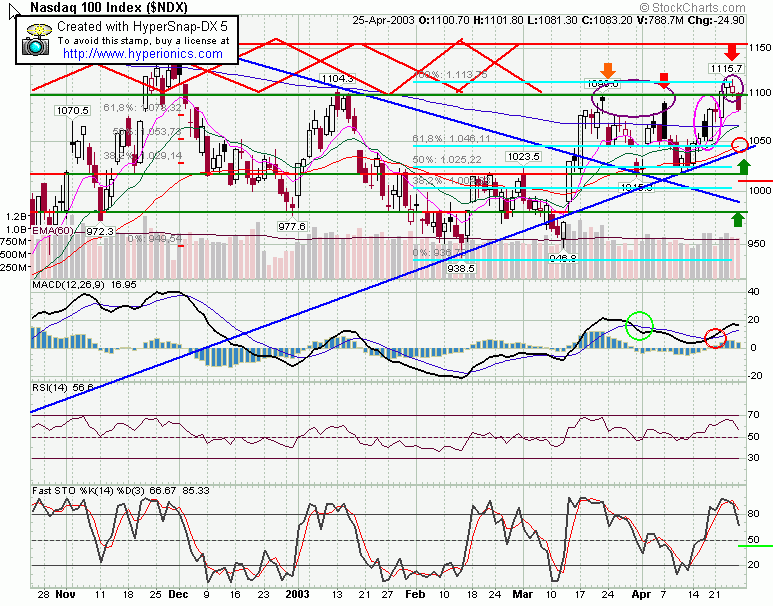
Task: Click the '40' MACD axis label
Action: 754,291
